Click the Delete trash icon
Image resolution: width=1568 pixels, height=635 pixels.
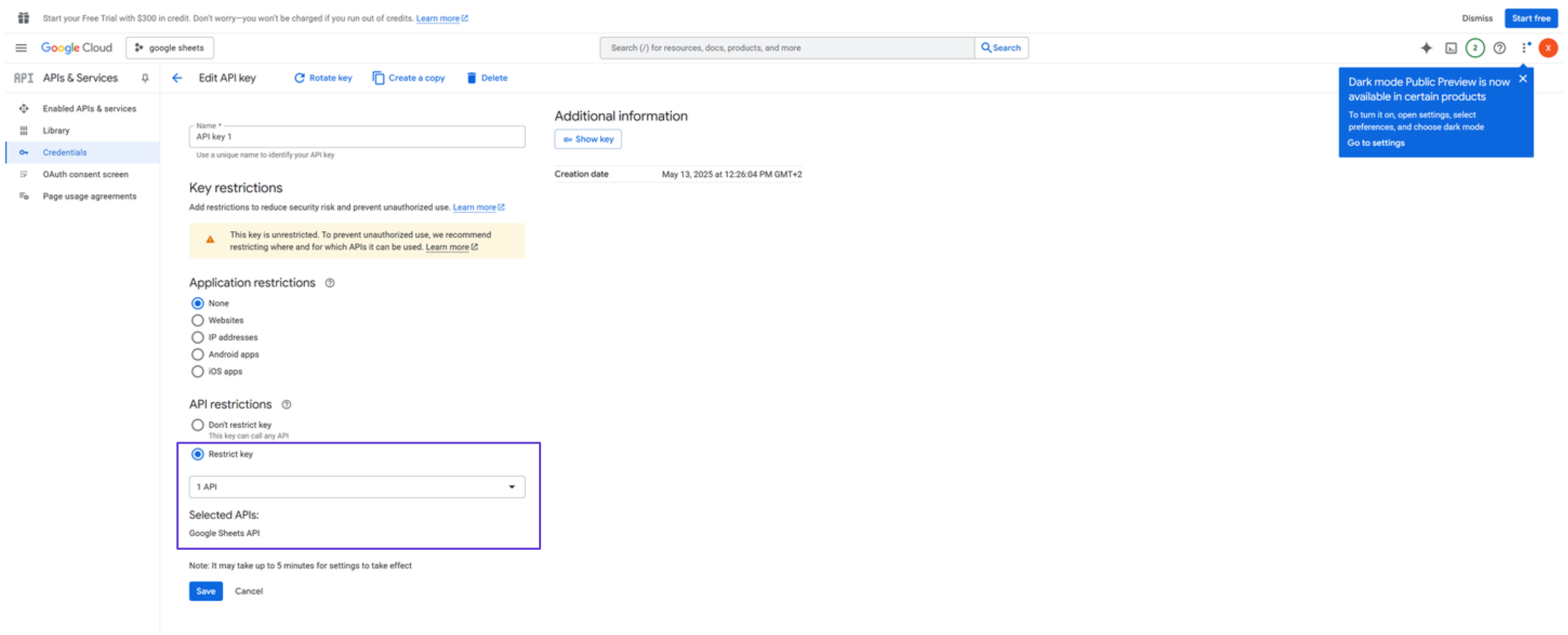(471, 78)
